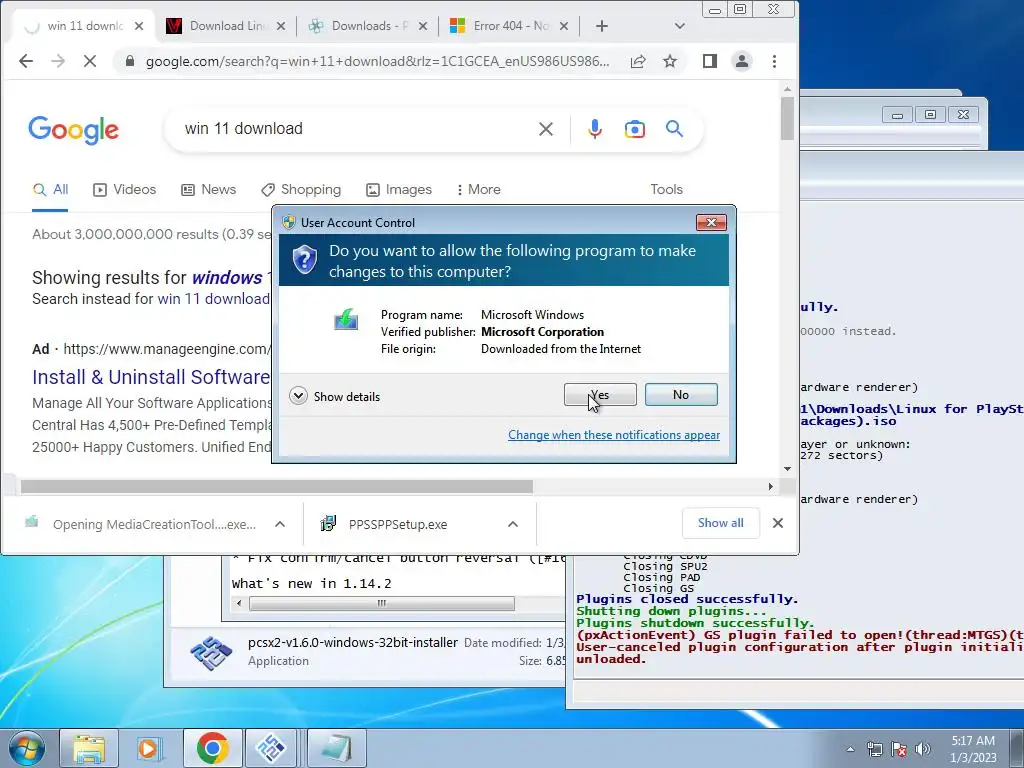The width and height of the screenshot is (1024, 768).
Task: Click the Action Center flag tray icon
Action: click(899, 749)
